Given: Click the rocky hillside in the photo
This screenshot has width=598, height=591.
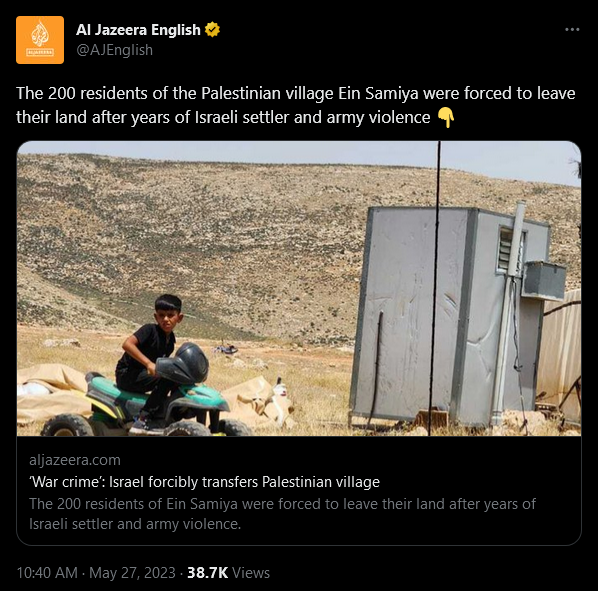Looking at the screenshot, I should [191, 229].
